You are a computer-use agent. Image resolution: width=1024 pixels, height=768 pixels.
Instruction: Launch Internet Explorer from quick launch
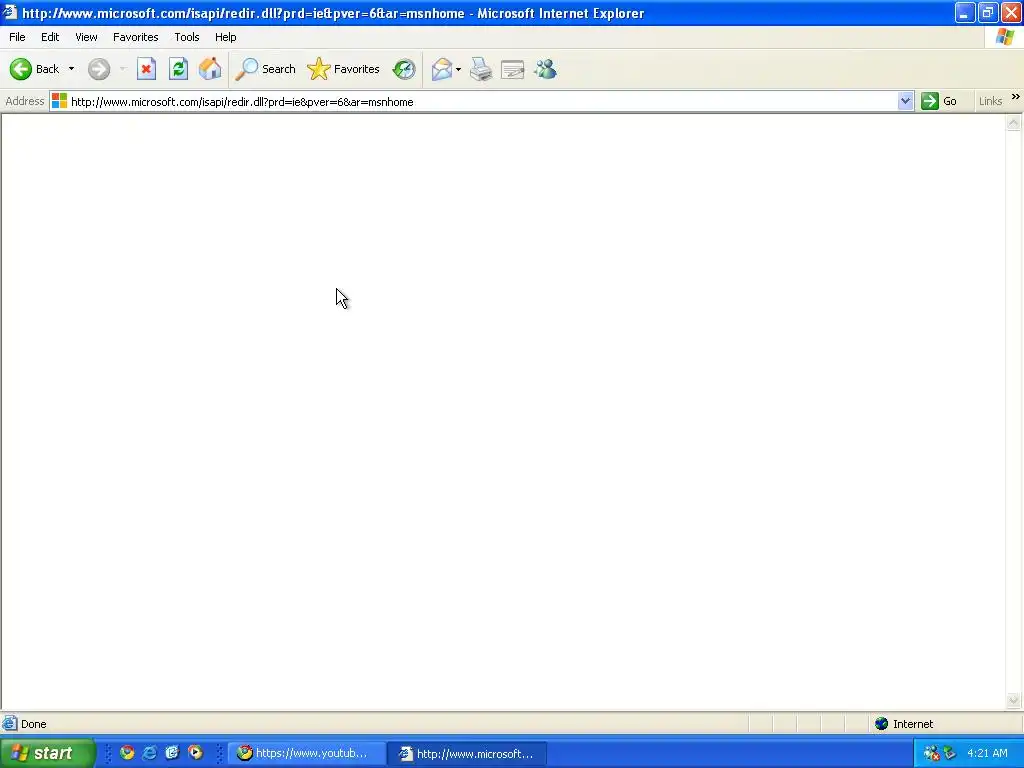coord(150,753)
